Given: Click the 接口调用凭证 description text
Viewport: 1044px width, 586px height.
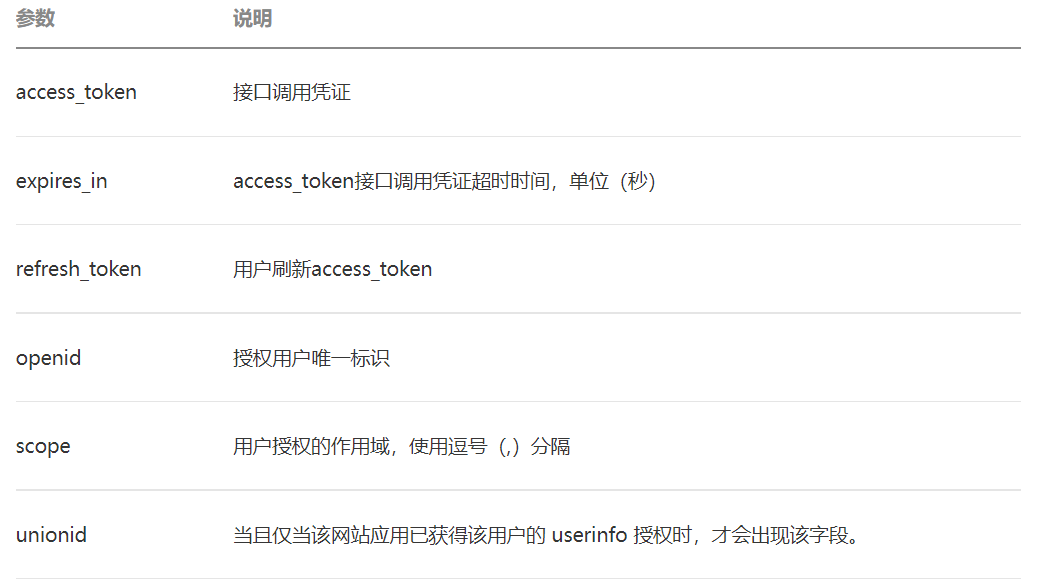Looking at the screenshot, I should [292, 92].
